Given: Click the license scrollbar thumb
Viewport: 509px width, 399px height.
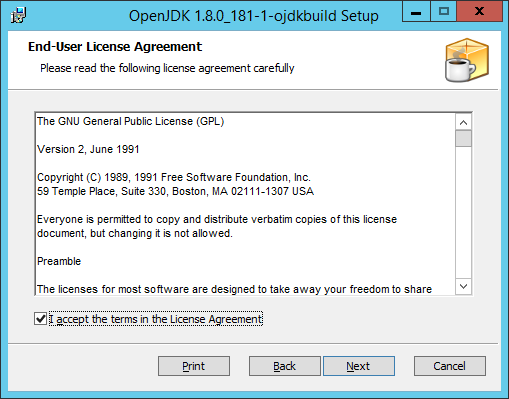Looking at the screenshot, I should (463, 138).
